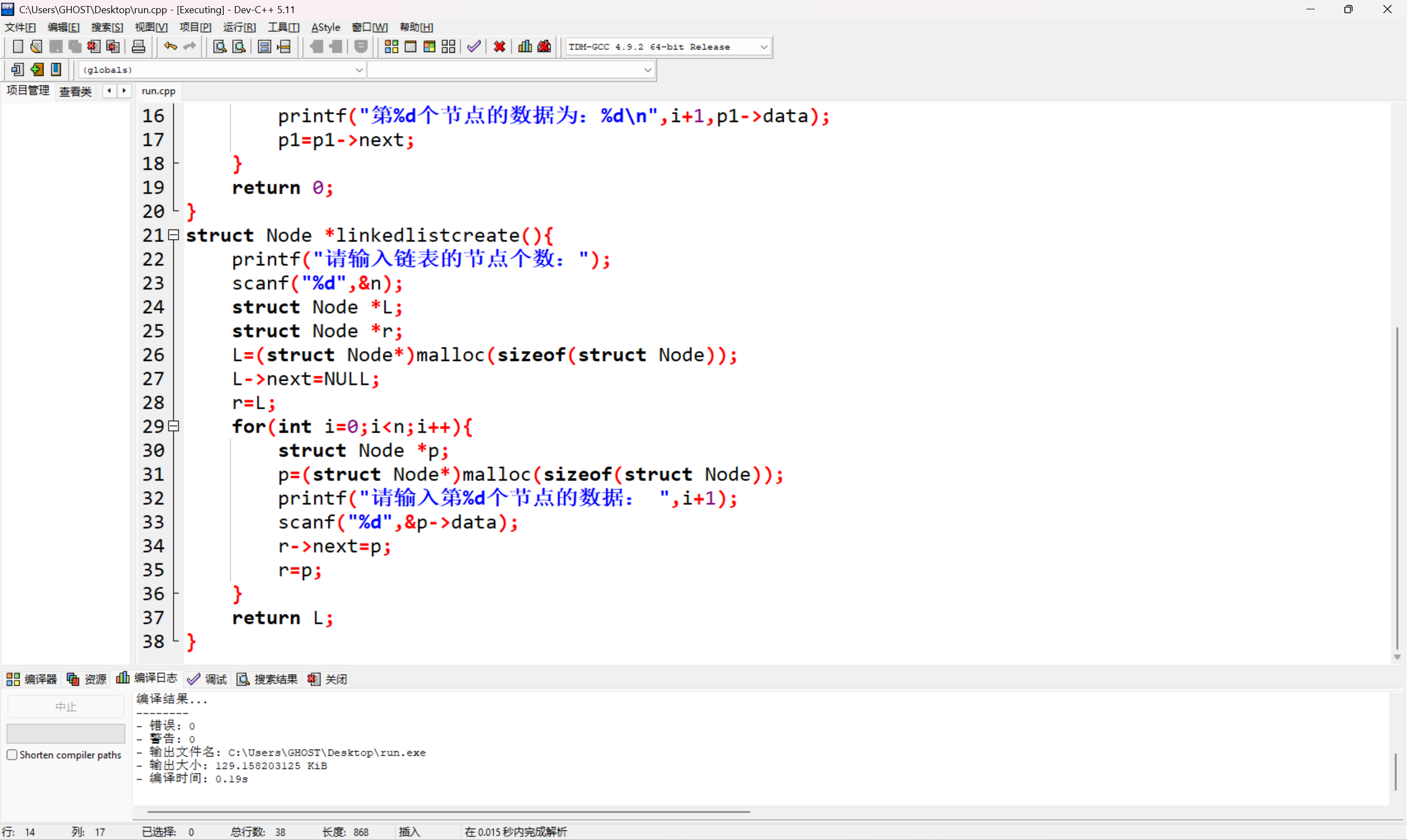Switch to the 查看类 class view tab
The image size is (1407, 840).
pyautogui.click(x=75, y=91)
